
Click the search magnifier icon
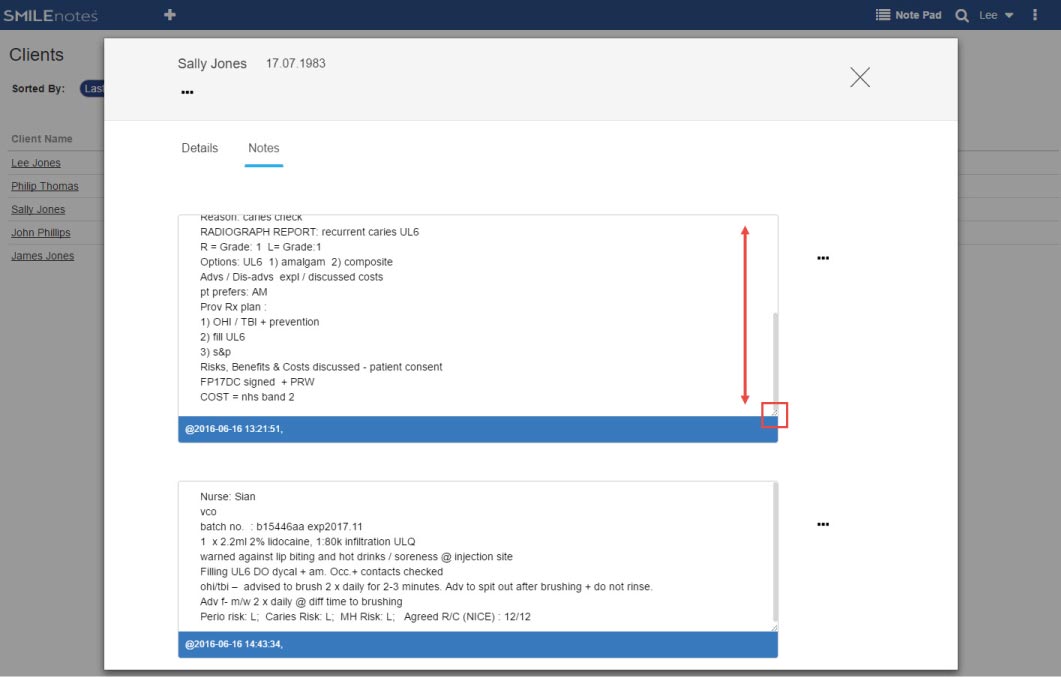(x=961, y=15)
